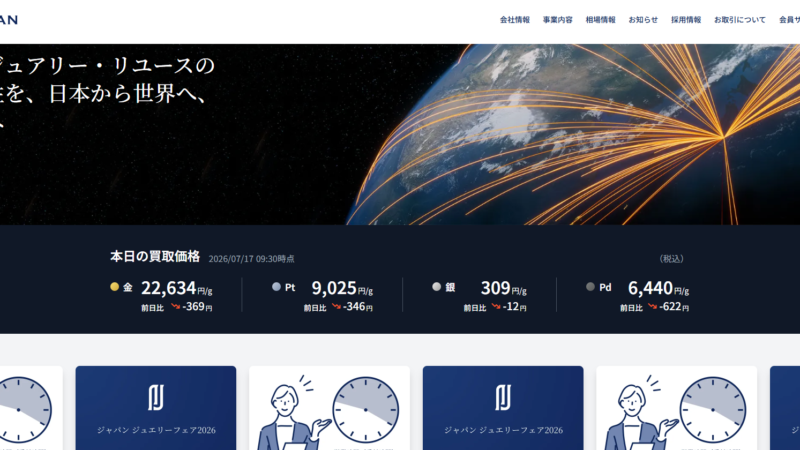Click the （税込） label
Screen dimensions: 800x450
tap(671, 259)
